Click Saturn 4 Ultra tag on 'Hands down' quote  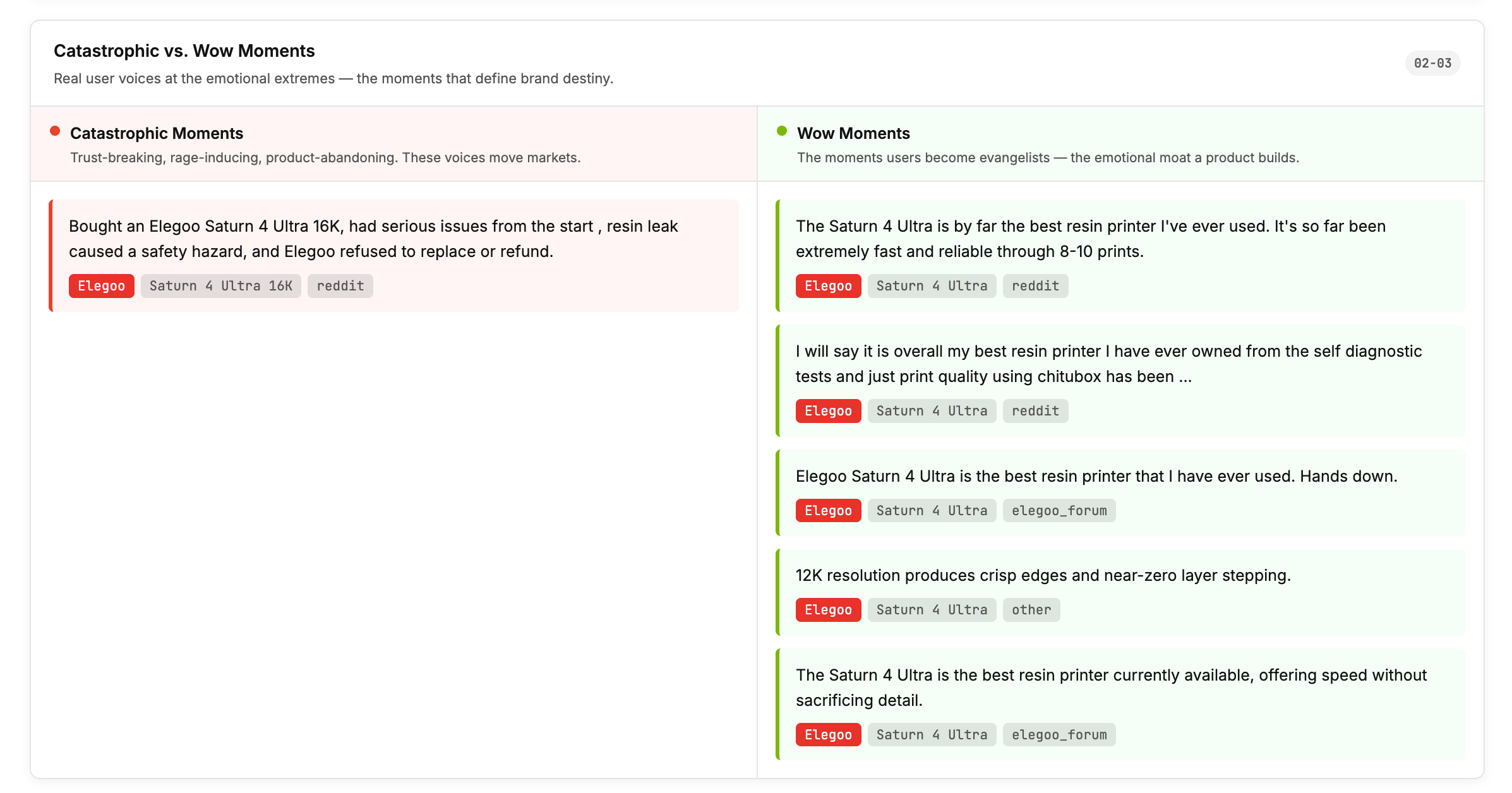pyautogui.click(x=932, y=511)
